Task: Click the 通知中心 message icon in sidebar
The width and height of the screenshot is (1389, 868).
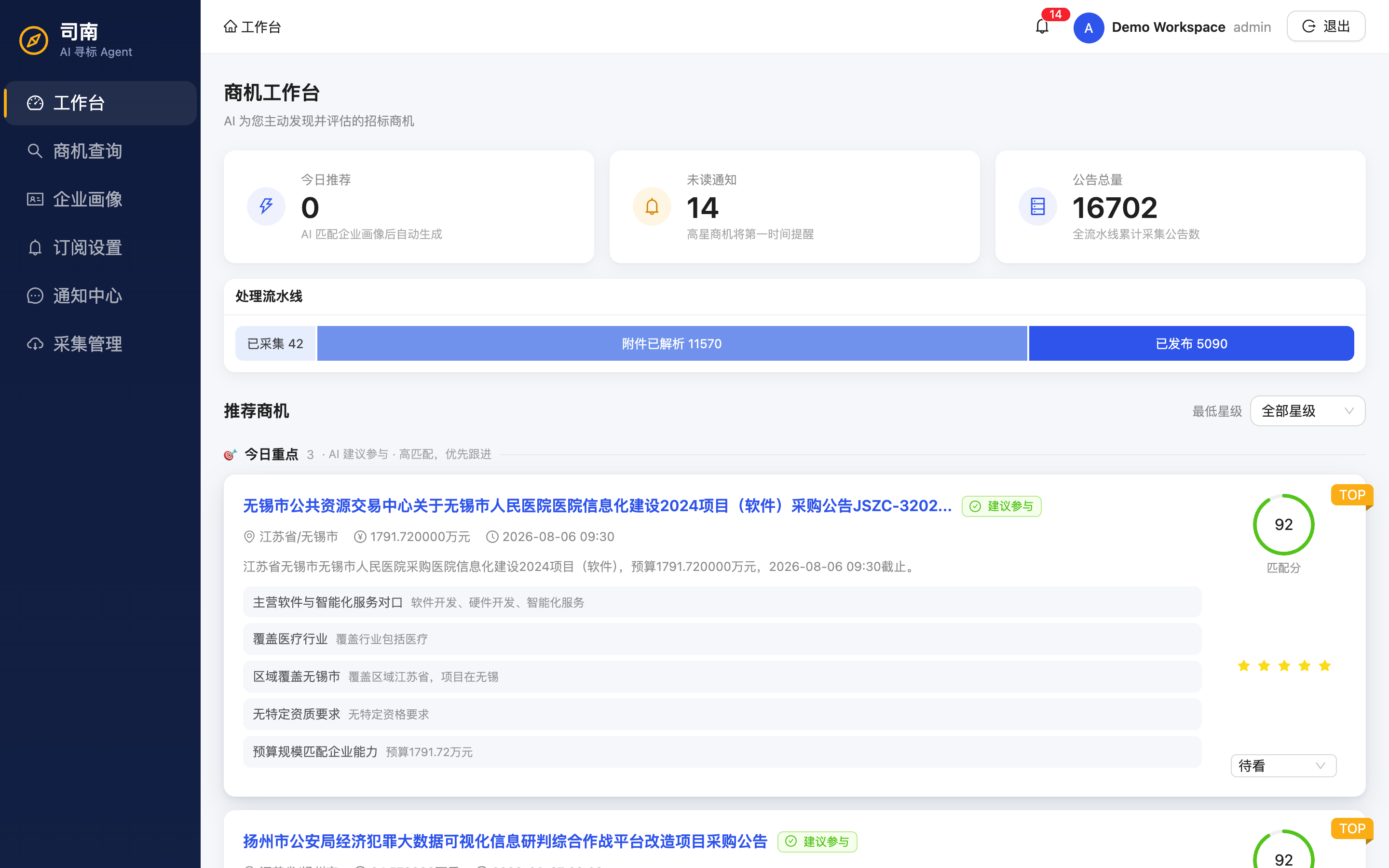Action: [35, 296]
